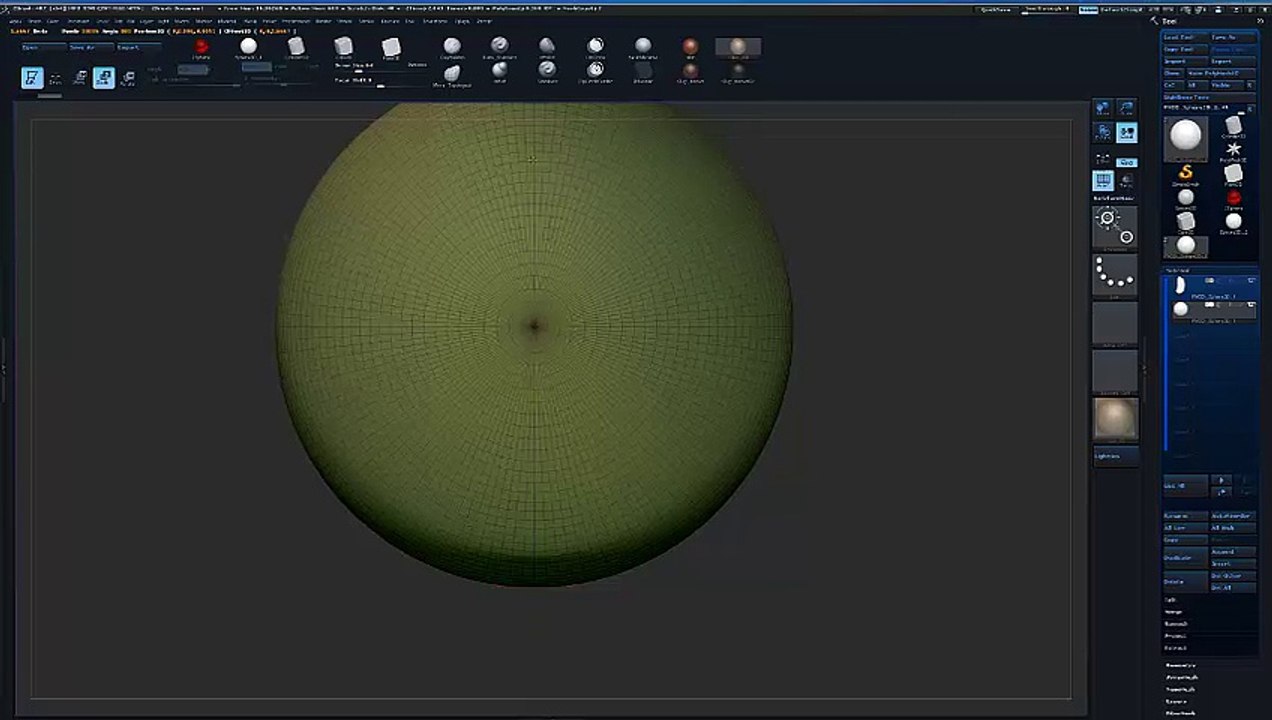Viewport: 1272px width, 720px height.
Task: Open the Document menu
Action: tap(78, 20)
